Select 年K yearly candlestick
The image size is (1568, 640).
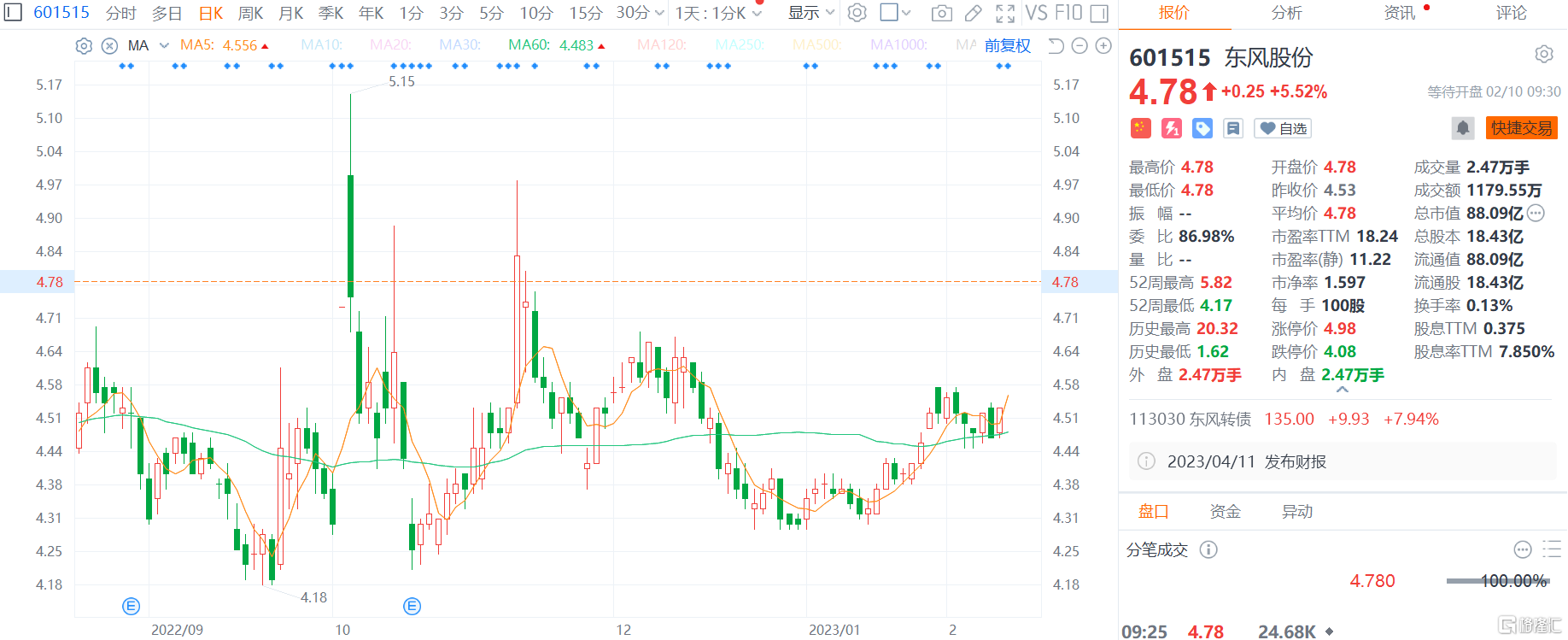click(372, 13)
